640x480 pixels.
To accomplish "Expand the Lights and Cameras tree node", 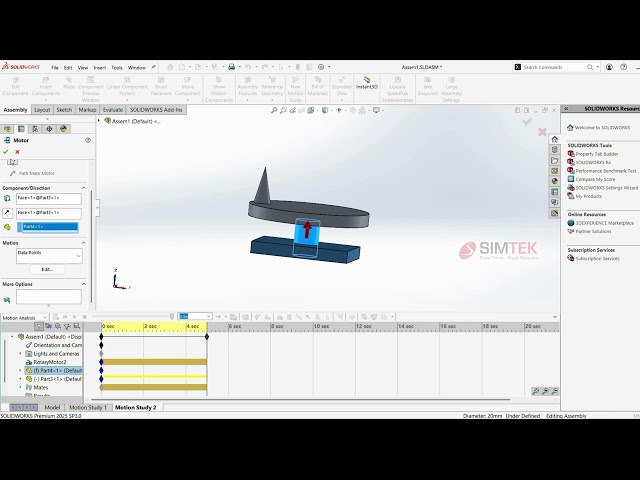I will pos(20,353).
